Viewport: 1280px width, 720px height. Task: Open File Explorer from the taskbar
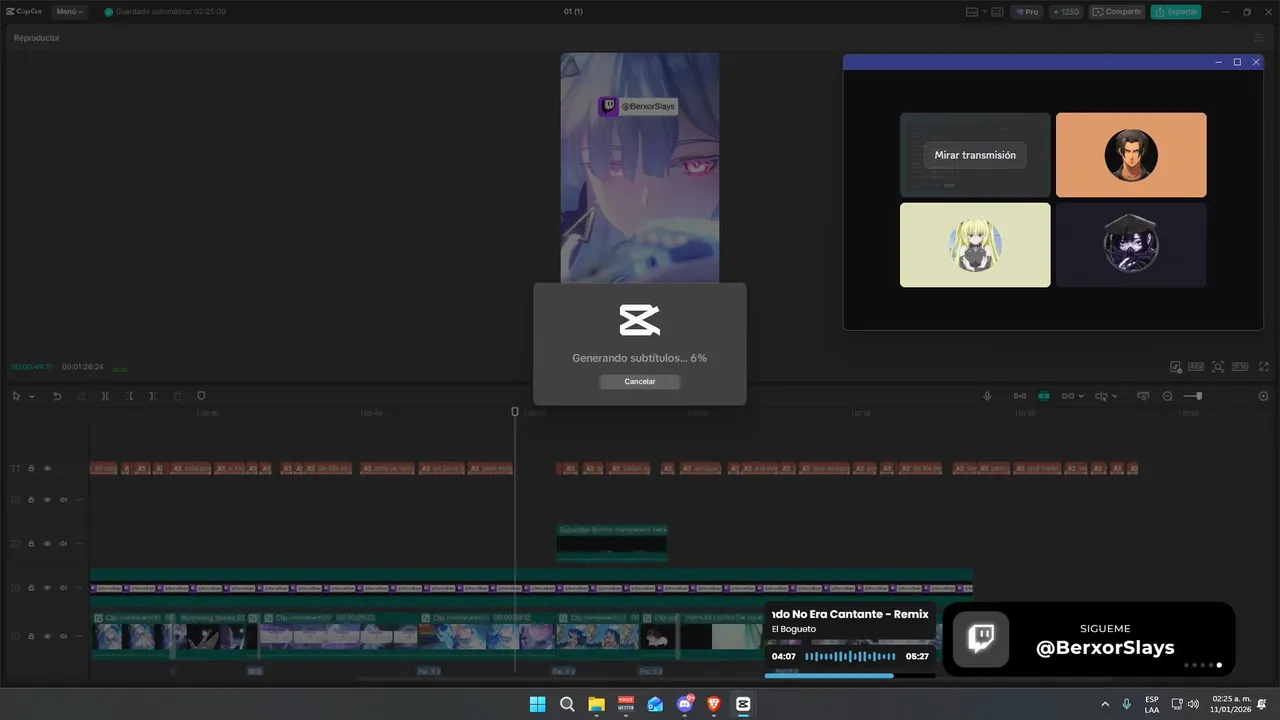596,704
